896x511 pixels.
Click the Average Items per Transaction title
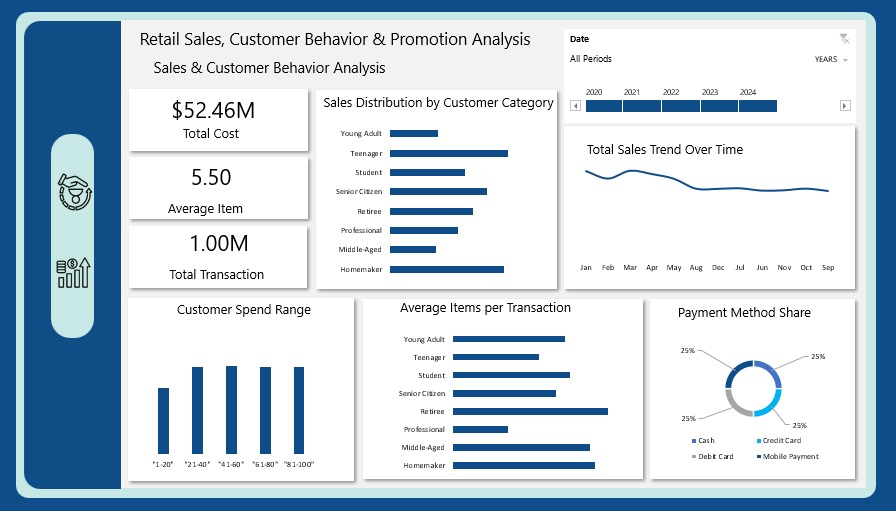485,308
